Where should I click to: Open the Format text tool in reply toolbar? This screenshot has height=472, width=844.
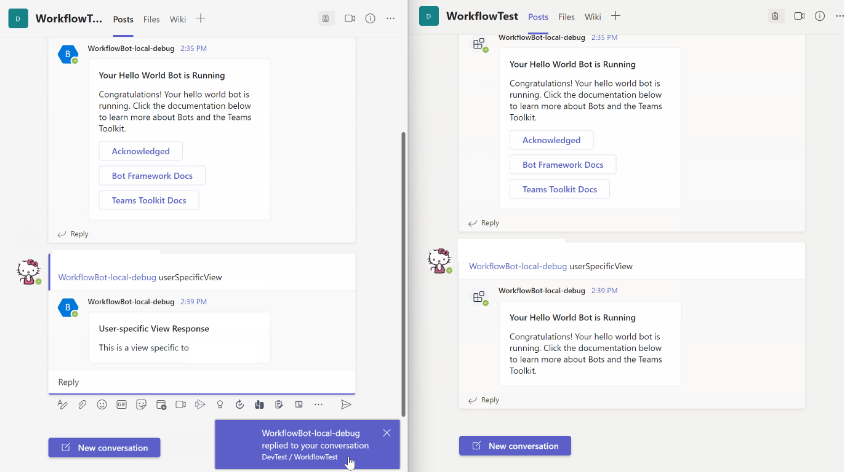click(62, 405)
